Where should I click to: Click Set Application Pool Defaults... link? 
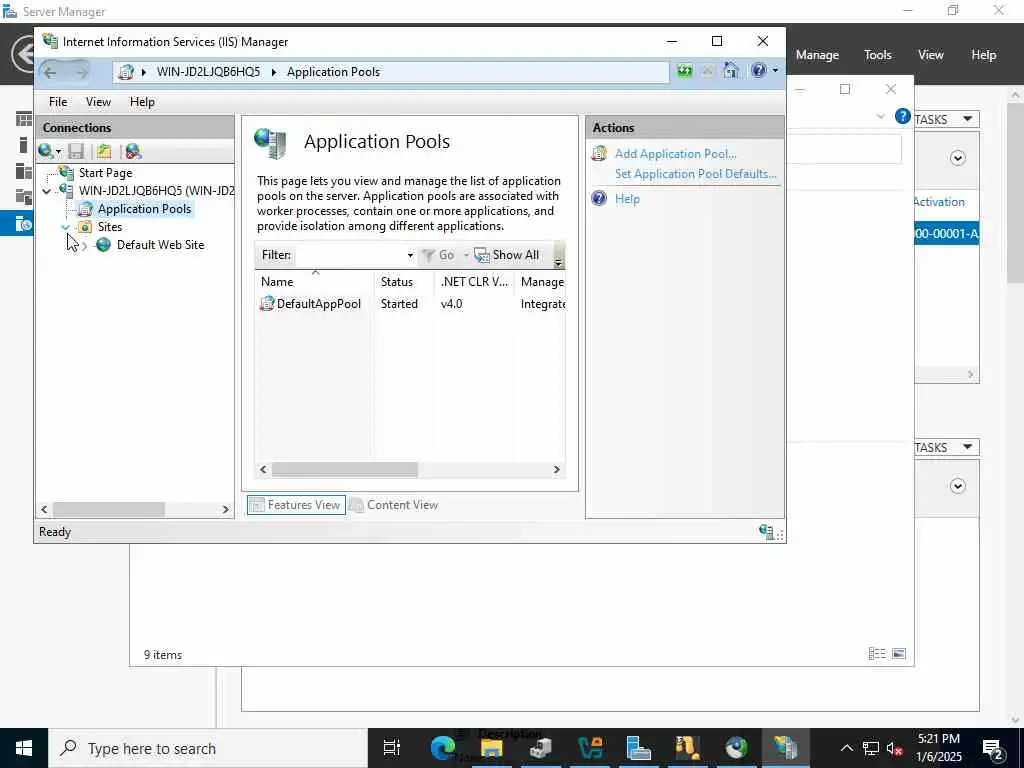(x=696, y=174)
